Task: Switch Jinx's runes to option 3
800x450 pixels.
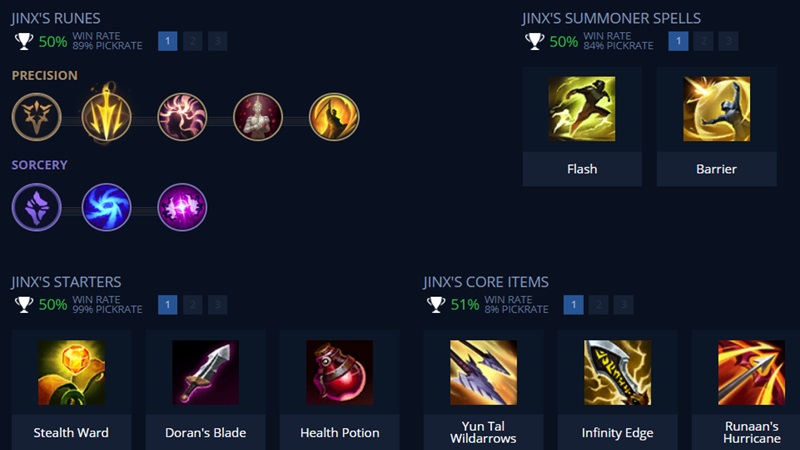Action: click(218, 41)
